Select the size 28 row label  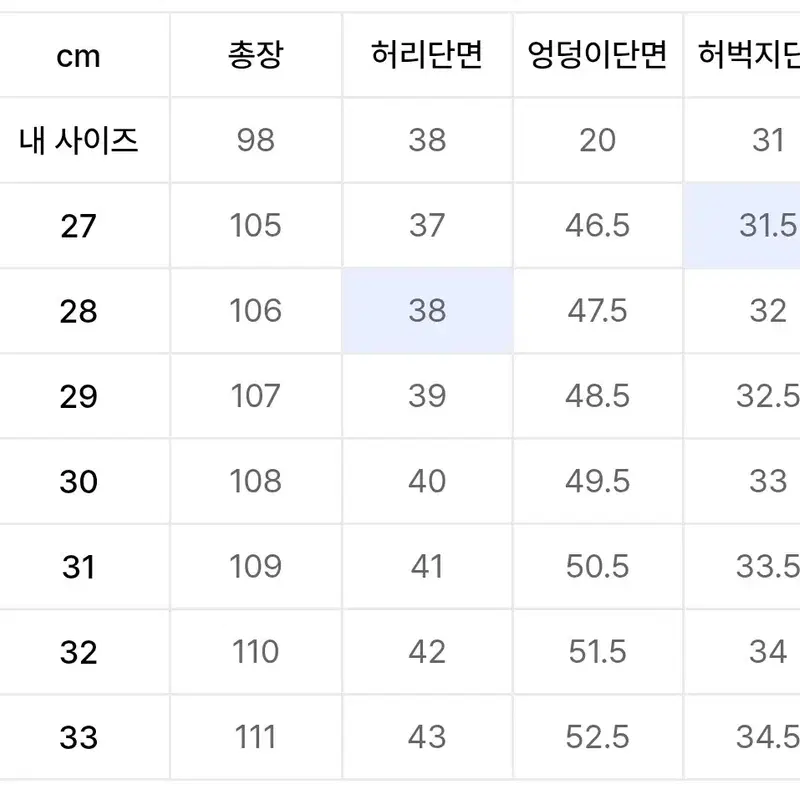click(x=79, y=311)
